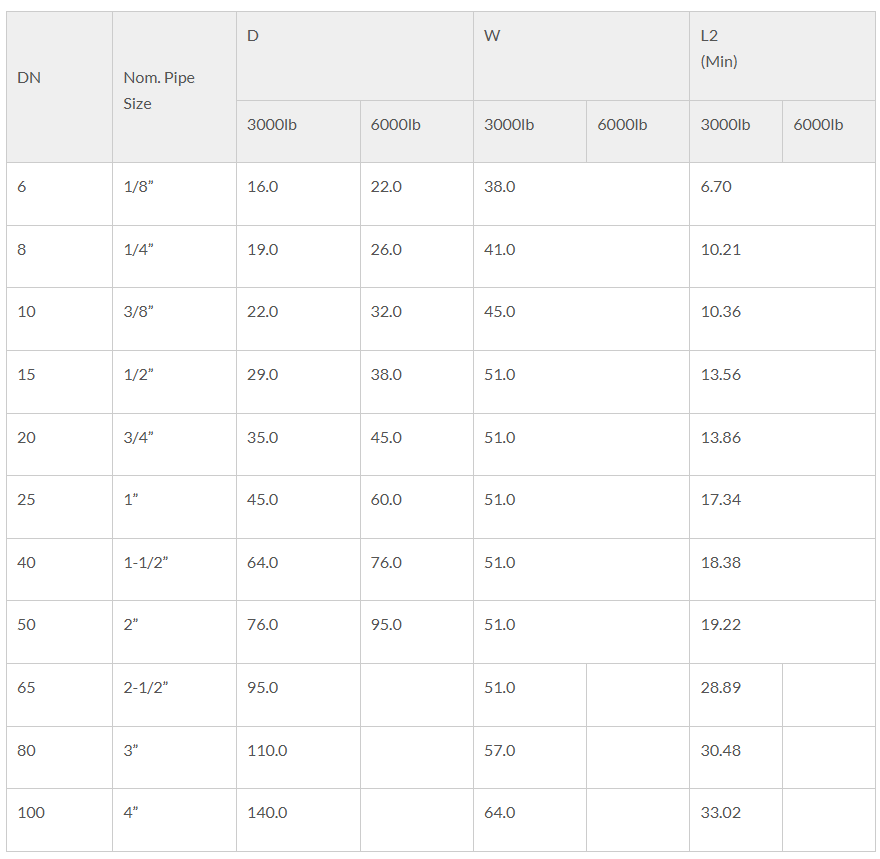Select the 1/8" pipe size cell
The width and height of the screenshot is (880, 859).
pos(139,187)
